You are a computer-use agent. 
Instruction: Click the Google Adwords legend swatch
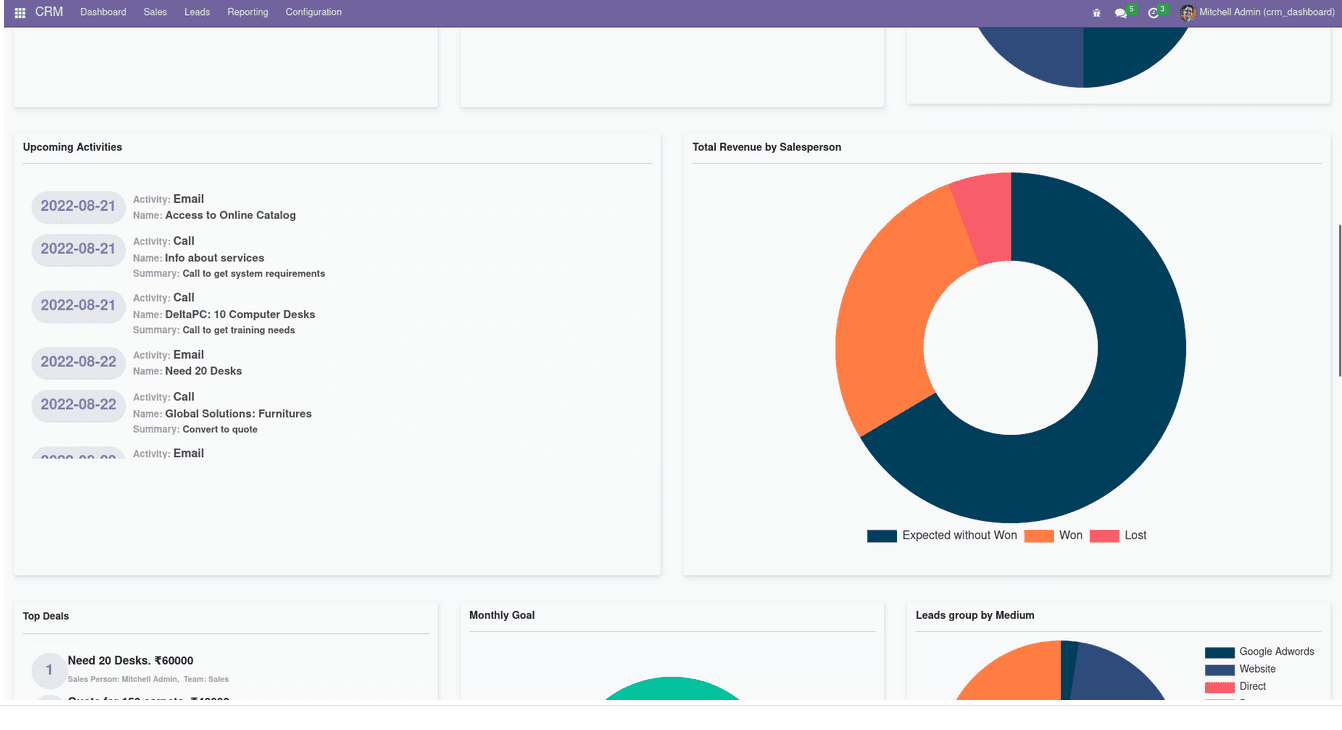(1220, 652)
